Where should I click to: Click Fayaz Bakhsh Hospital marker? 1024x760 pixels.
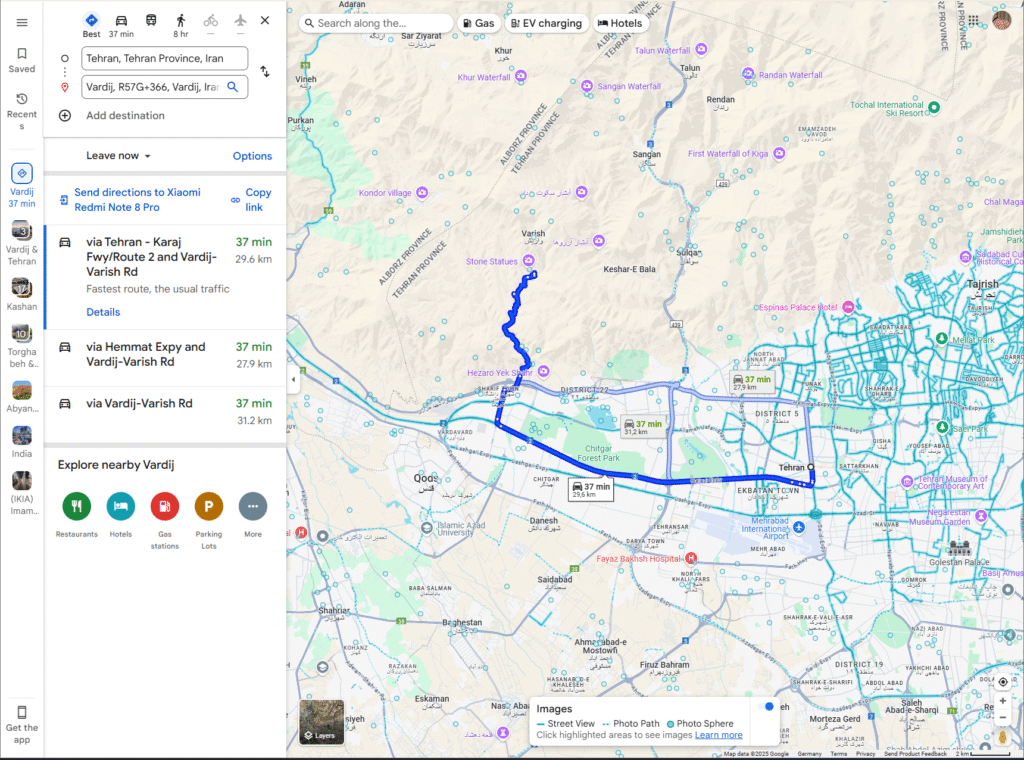point(691,558)
